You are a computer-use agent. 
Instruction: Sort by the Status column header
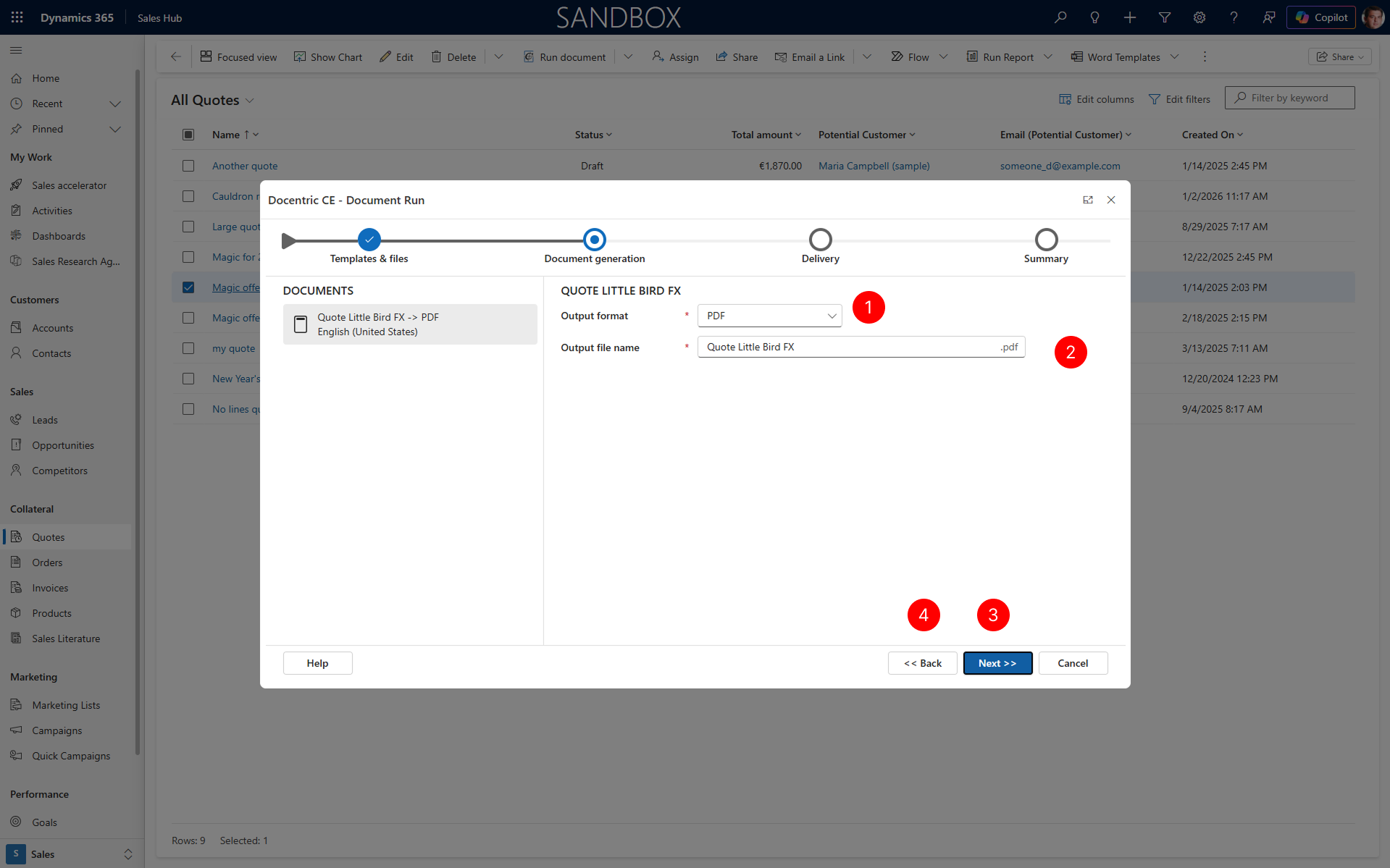tap(593, 135)
